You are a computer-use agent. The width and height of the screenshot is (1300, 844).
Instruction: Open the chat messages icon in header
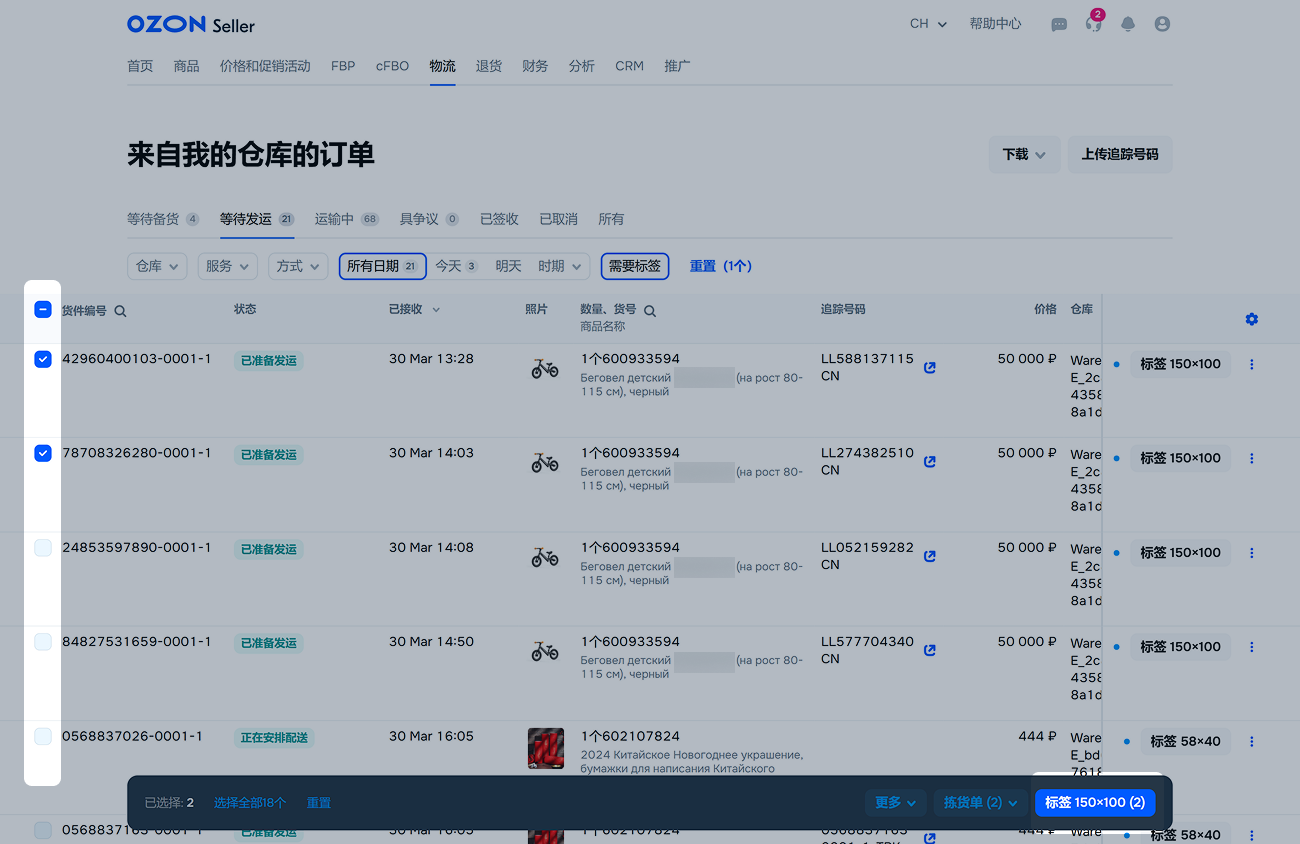pyautogui.click(x=1059, y=25)
